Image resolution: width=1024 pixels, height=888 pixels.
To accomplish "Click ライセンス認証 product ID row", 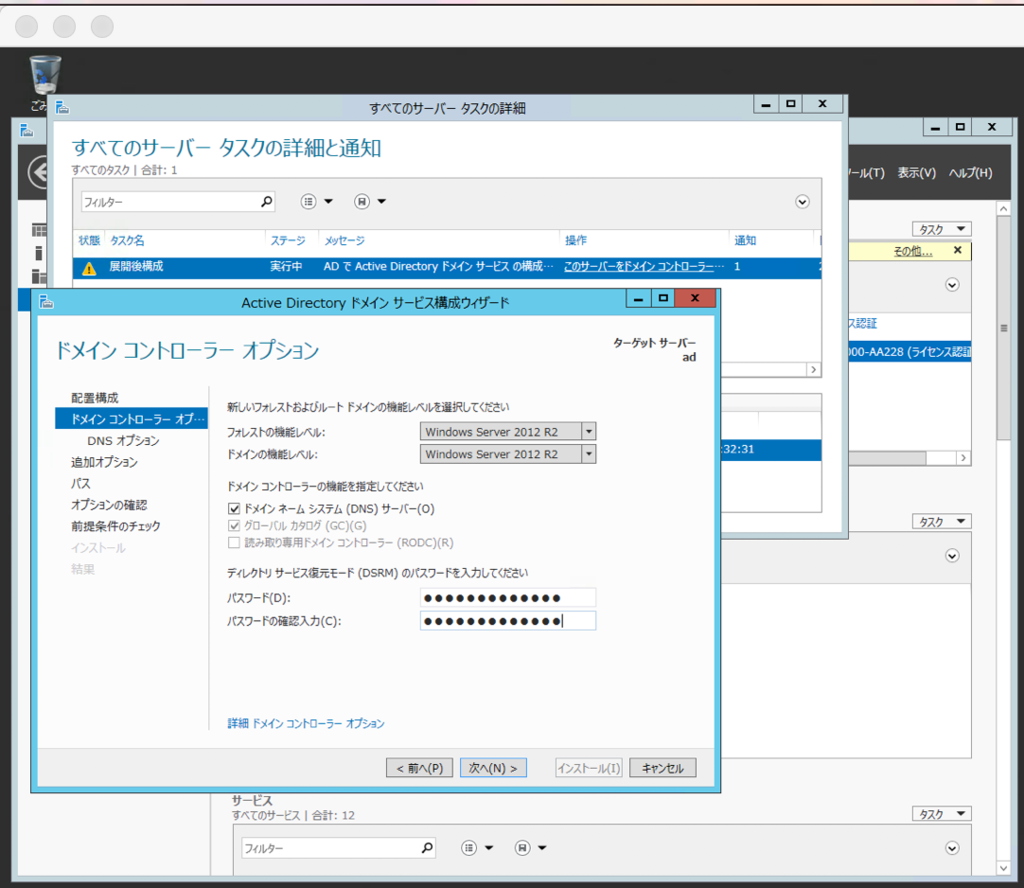I will [910, 352].
